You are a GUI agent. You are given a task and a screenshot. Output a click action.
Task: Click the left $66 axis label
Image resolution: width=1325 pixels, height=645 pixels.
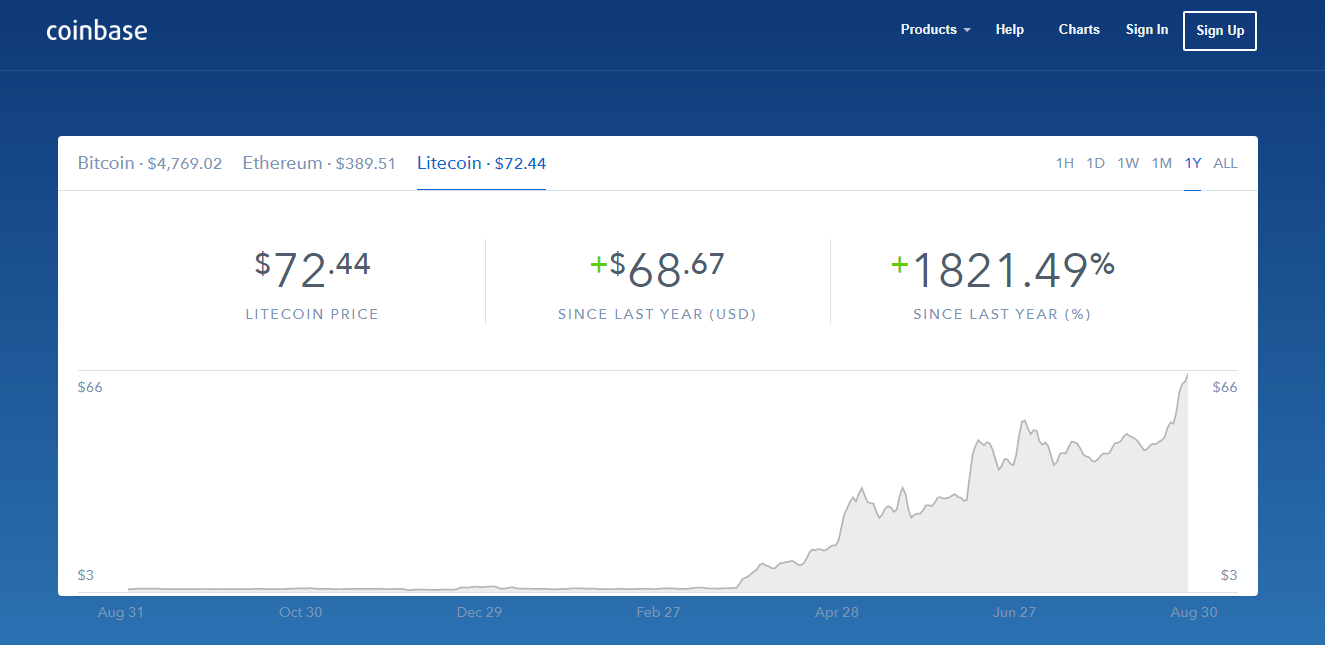pos(90,387)
